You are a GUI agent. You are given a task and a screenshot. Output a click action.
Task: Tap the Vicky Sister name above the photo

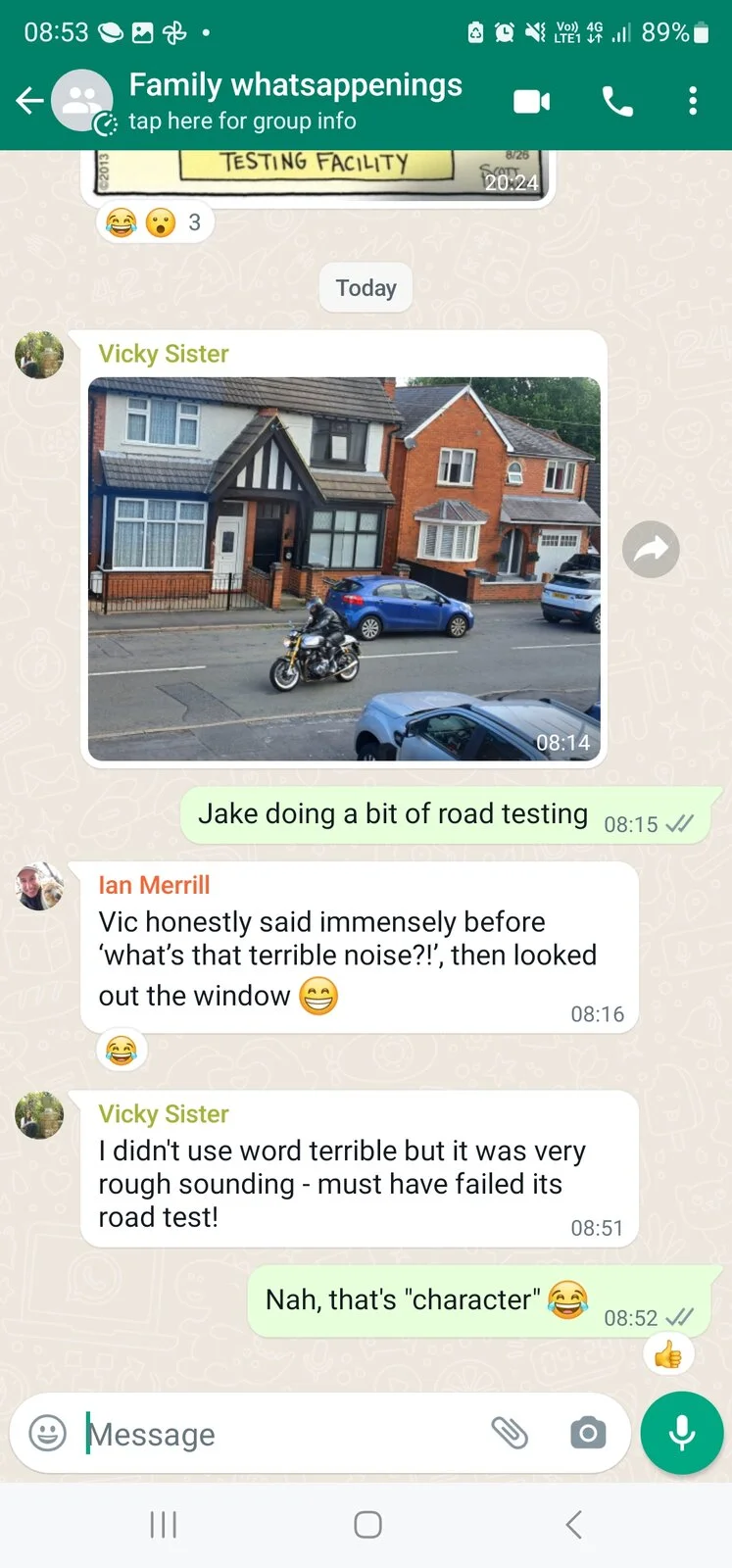(x=164, y=354)
